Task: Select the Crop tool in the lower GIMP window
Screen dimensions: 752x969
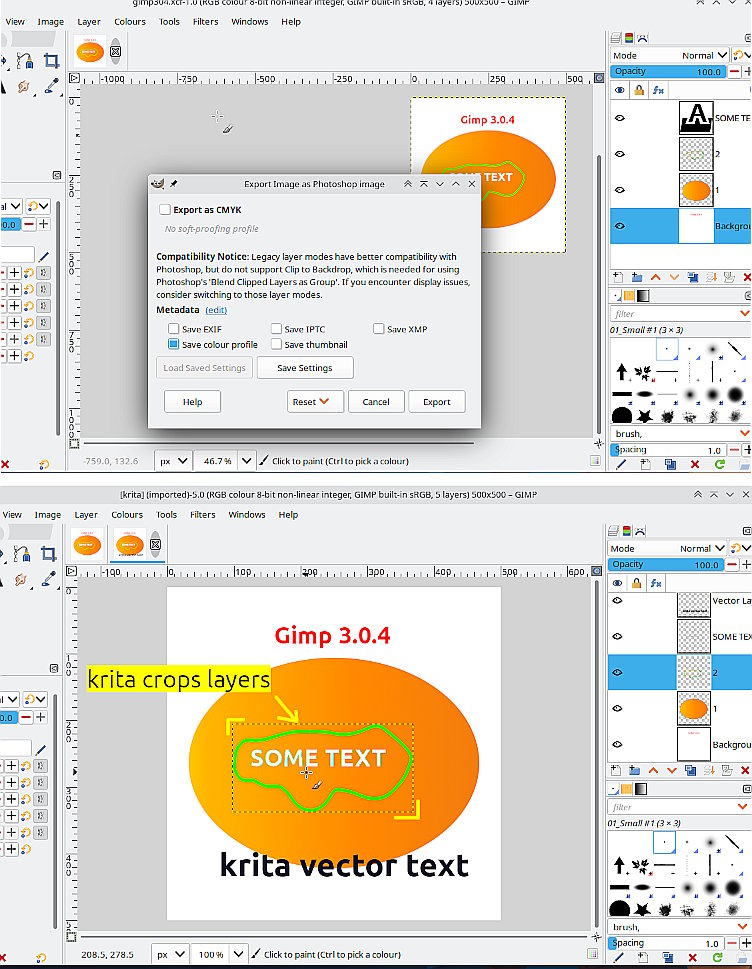Action: tap(49, 554)
